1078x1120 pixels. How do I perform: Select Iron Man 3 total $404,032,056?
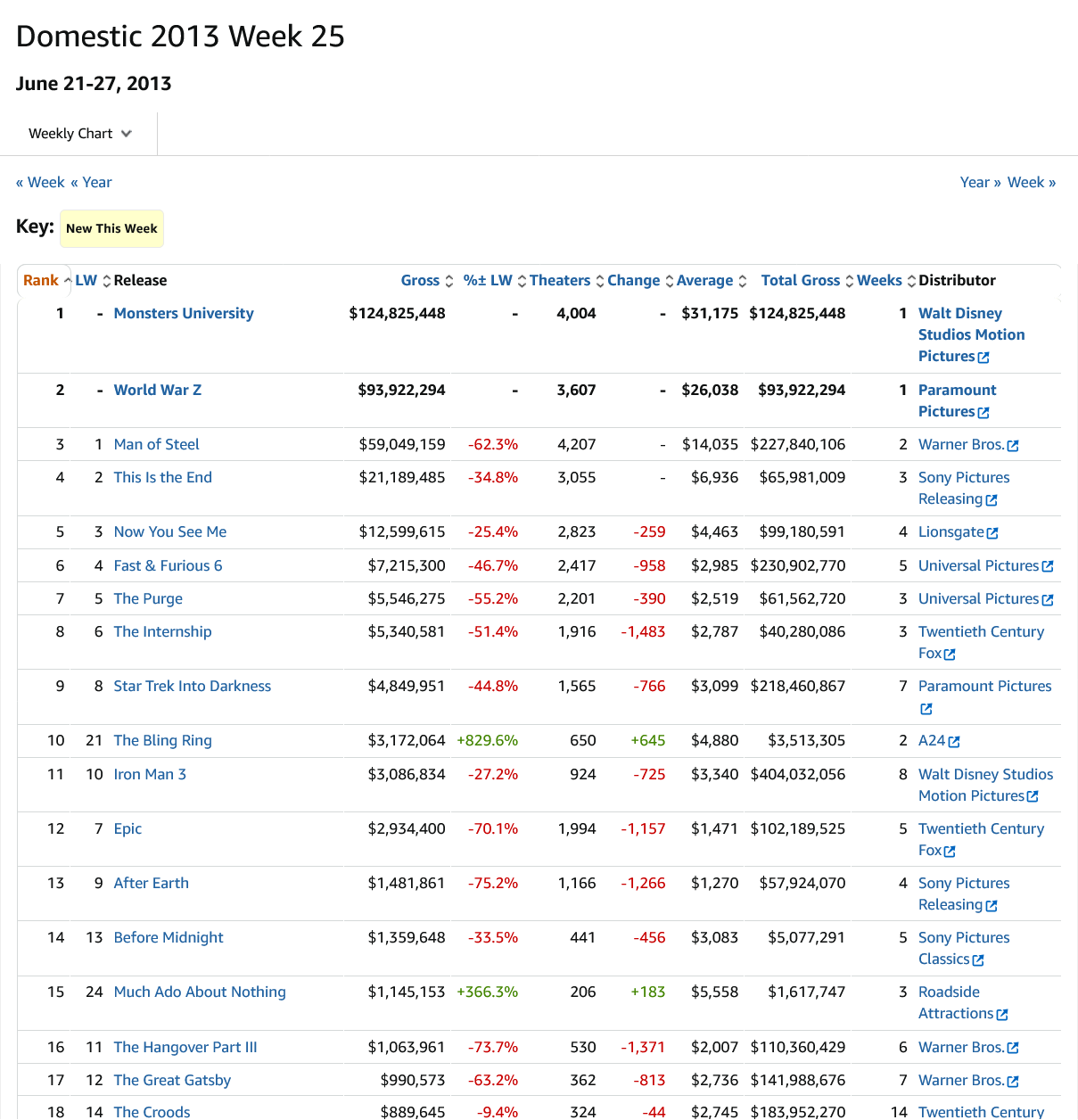[798, 774]
